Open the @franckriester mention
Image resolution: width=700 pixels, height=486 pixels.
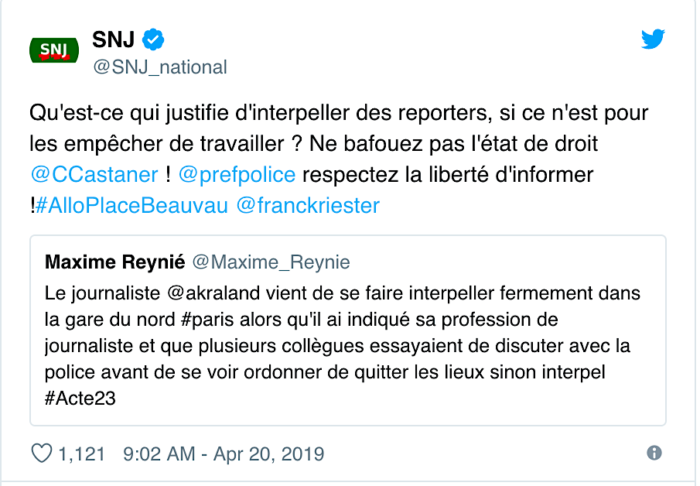coord(308,206)
